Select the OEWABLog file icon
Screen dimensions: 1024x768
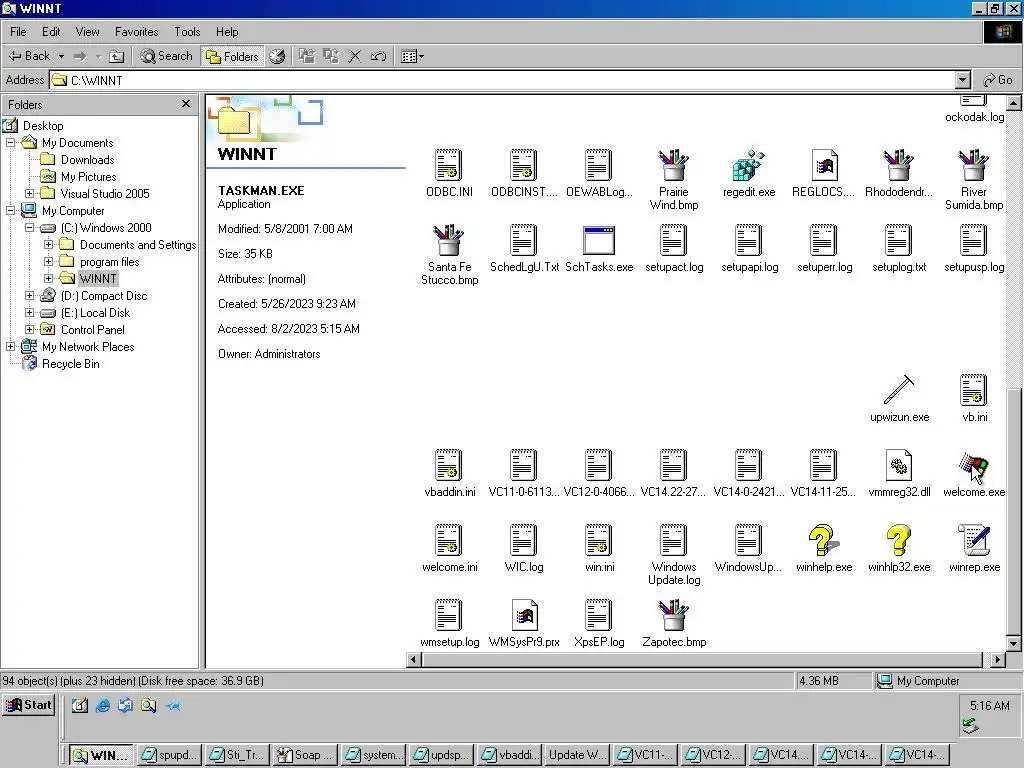pyautogui.click(x=598, y=165)
